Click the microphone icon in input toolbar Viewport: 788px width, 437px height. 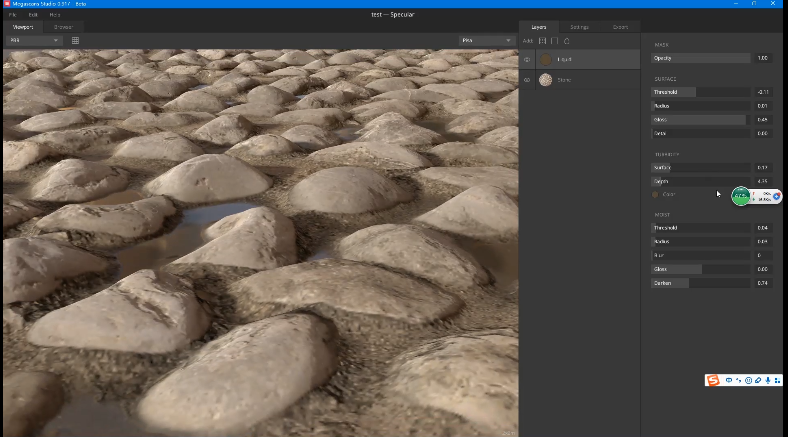tap(767, 380)
